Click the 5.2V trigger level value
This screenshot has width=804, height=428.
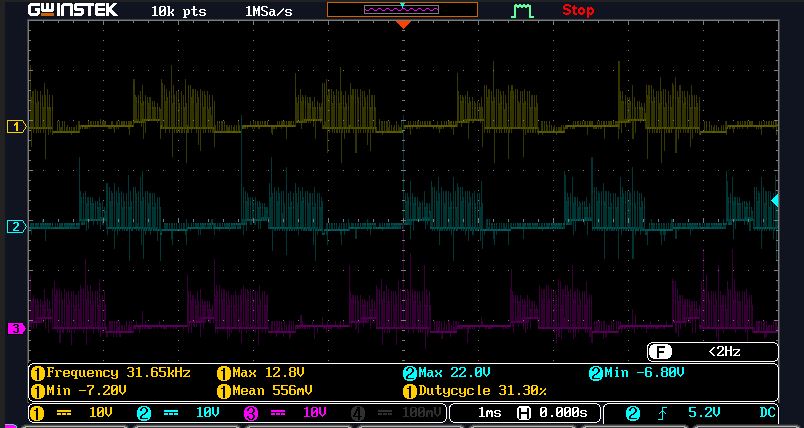(x=704, y=413)
